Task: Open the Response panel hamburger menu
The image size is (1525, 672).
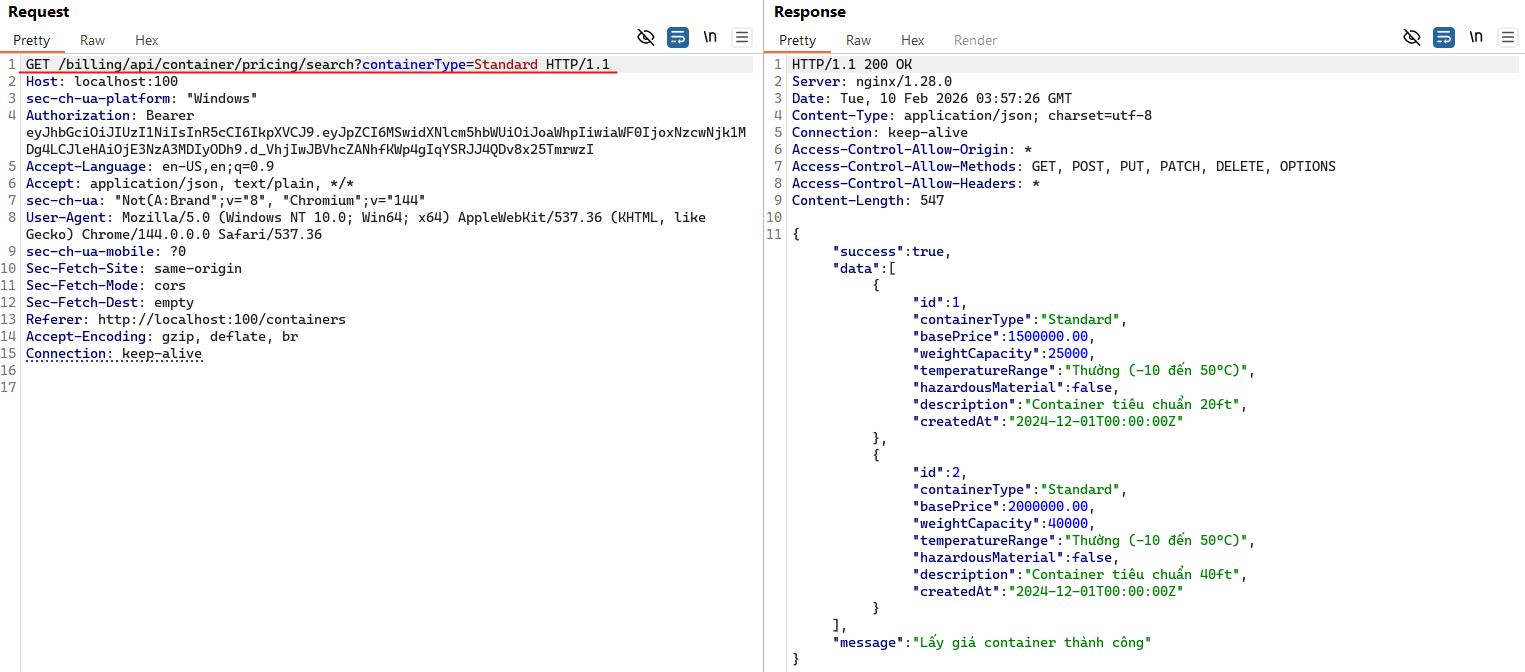Action: (1507, 38)
